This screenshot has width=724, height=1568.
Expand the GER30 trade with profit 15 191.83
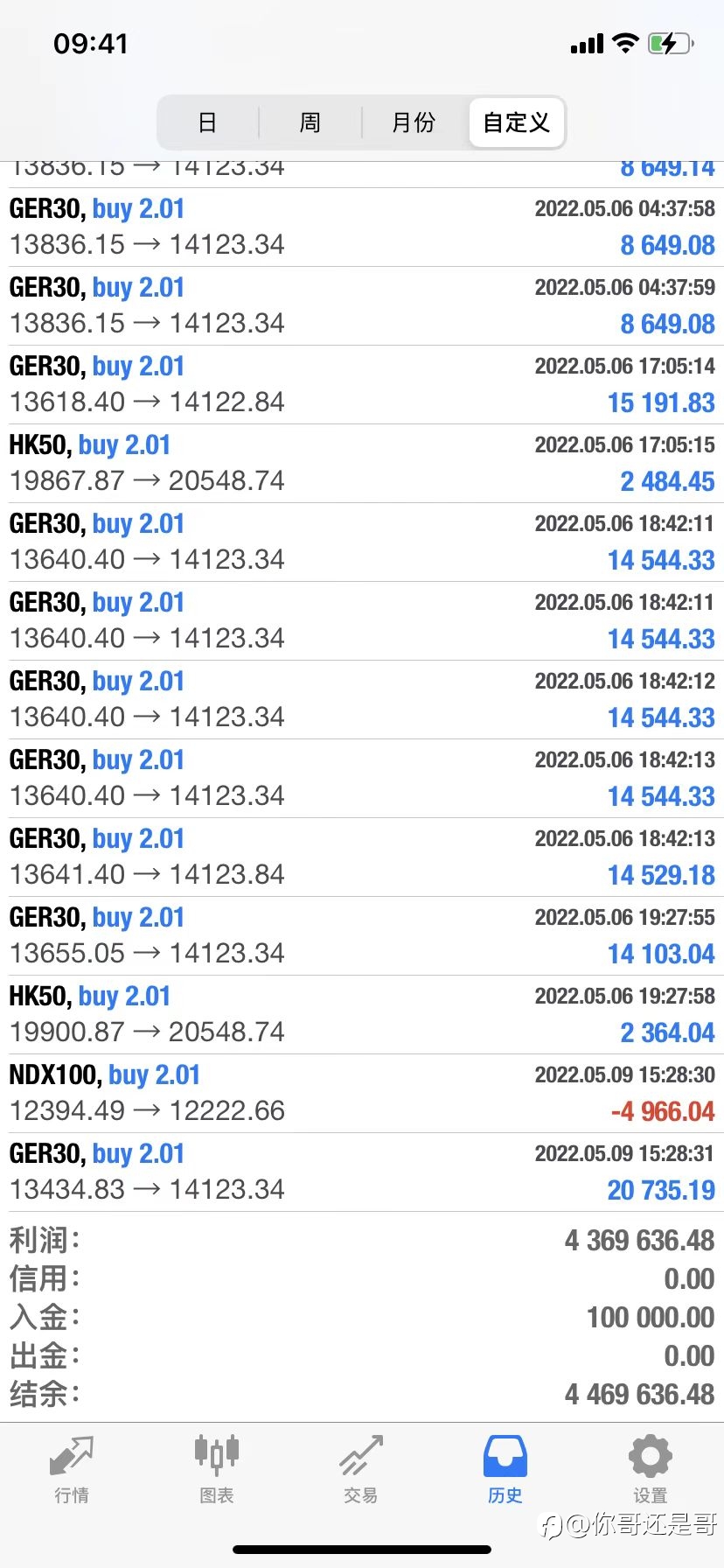362,384
